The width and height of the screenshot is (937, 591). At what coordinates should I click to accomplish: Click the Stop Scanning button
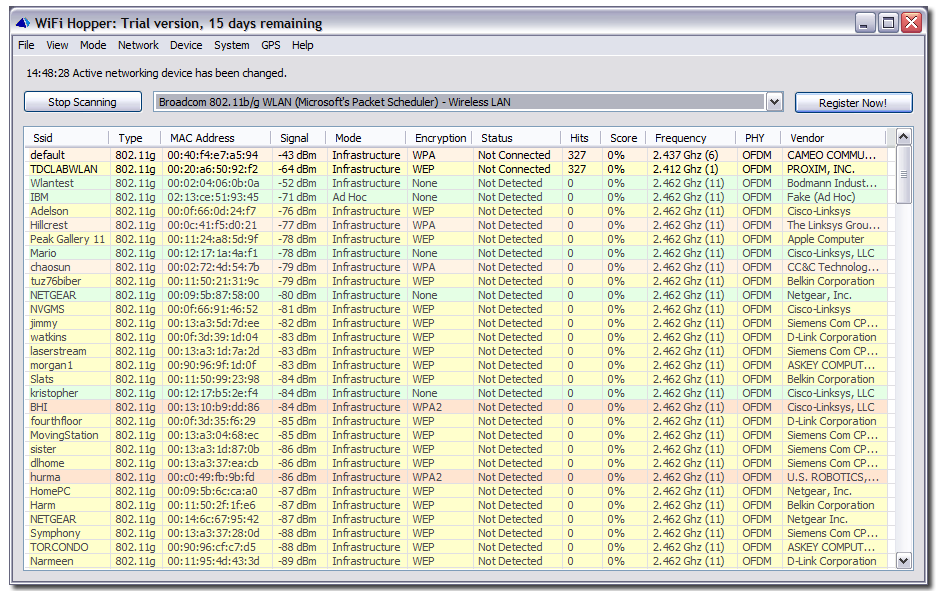coord(82,102)
